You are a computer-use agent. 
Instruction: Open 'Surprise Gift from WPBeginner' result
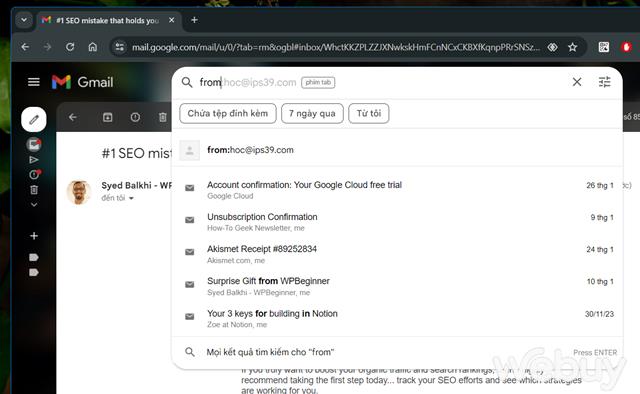coord(397,287)
